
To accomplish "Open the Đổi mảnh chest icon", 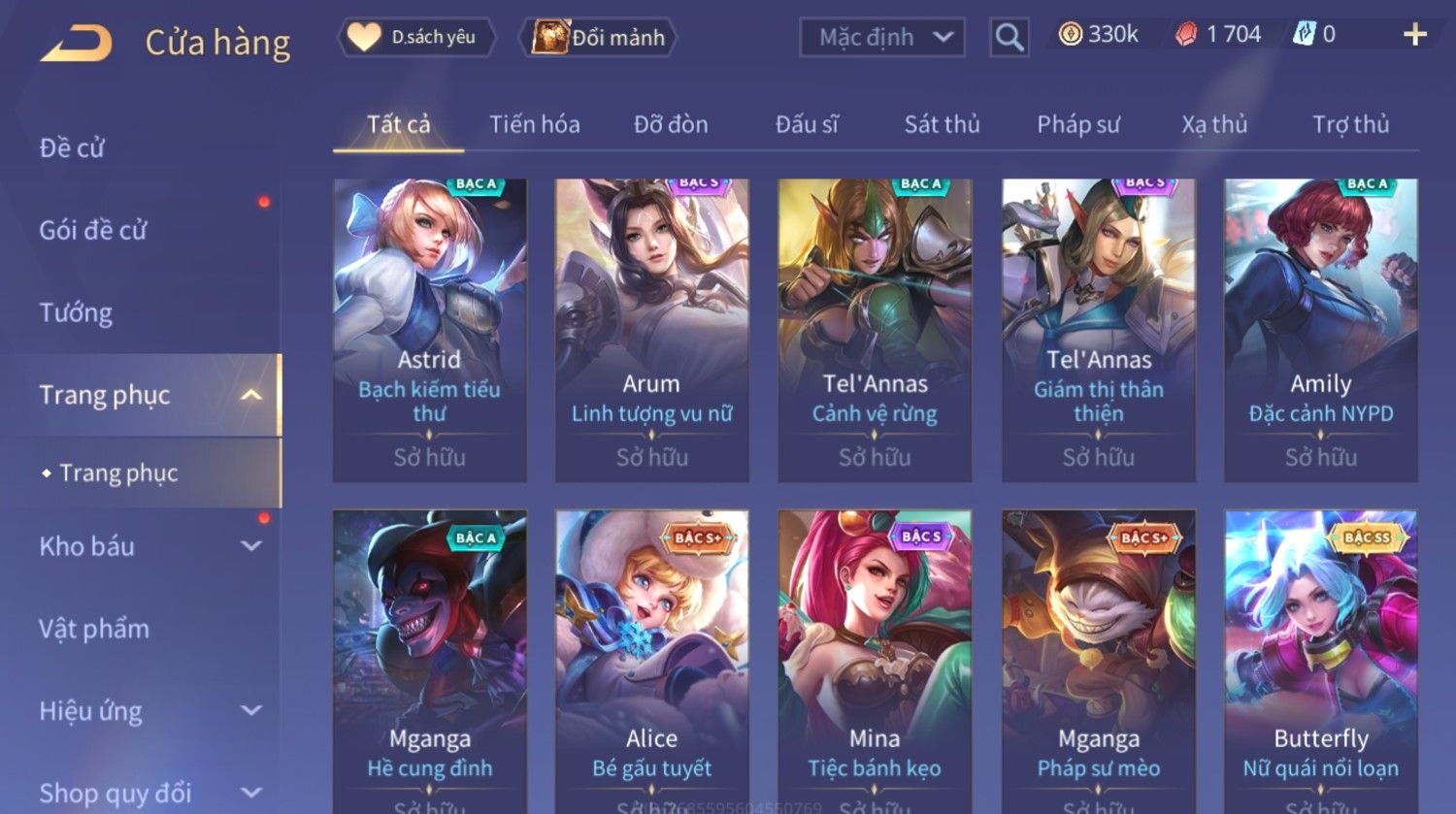I will tap(548, 37).
